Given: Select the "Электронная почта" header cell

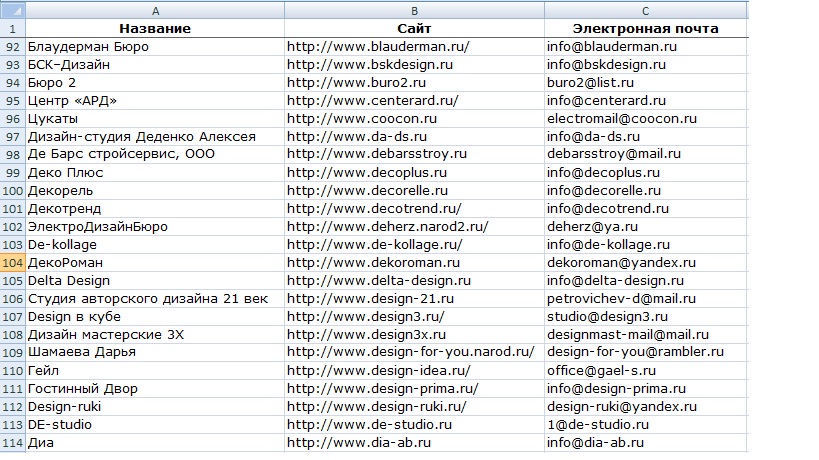Looking at the screenshot, I should 645,28.
